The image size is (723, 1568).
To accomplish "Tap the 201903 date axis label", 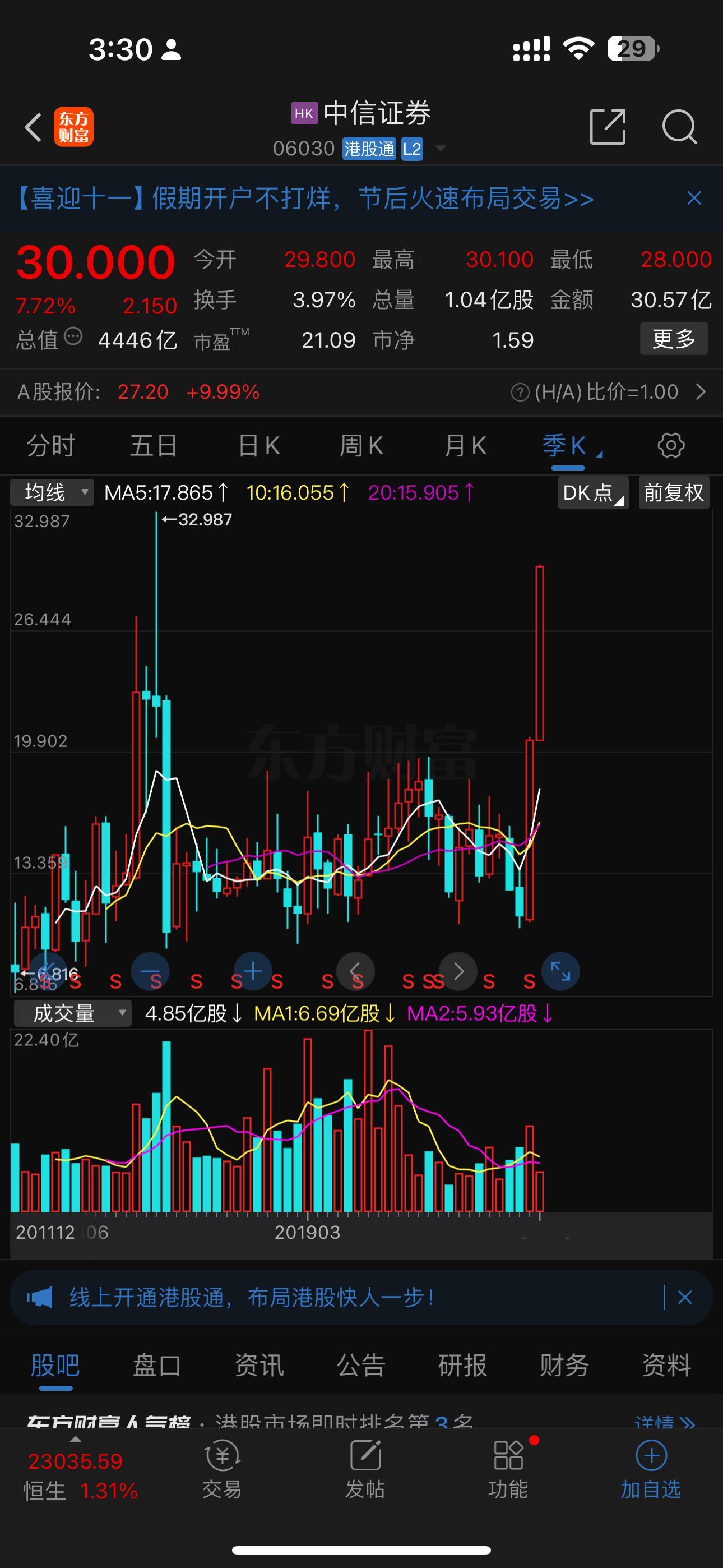I will (x=307, y=1233).
